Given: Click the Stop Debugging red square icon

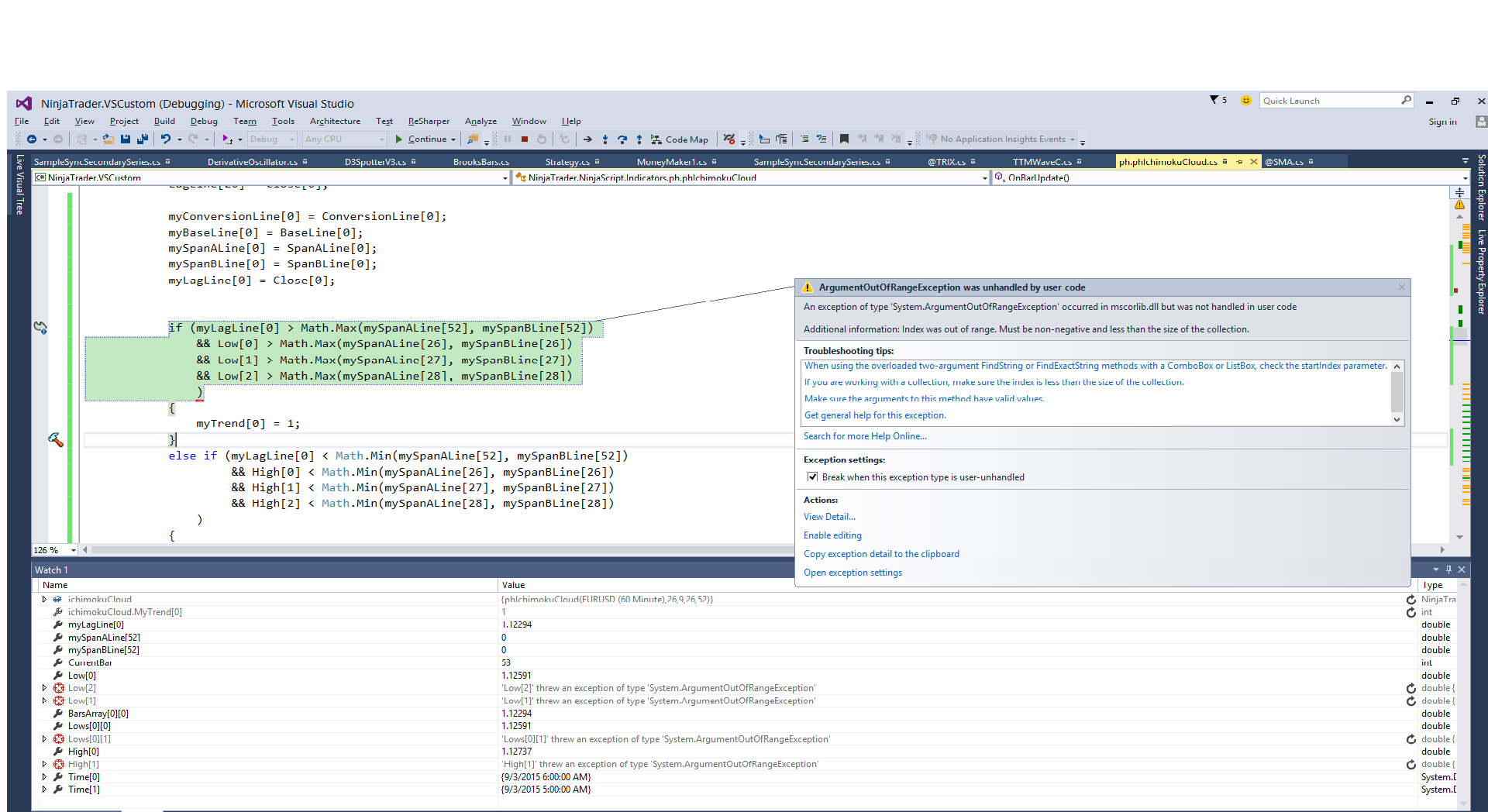Looking at the screenshot, I should 525,139.
